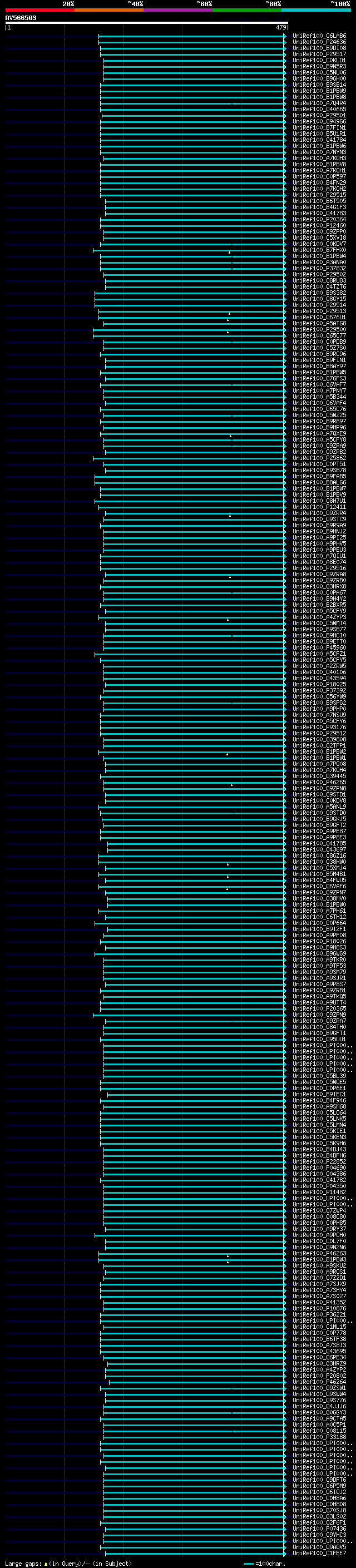Select hit UniRef100_C5WMT4
The width and height of the screenshot is (356, 1568).
[x=319, y=624]
